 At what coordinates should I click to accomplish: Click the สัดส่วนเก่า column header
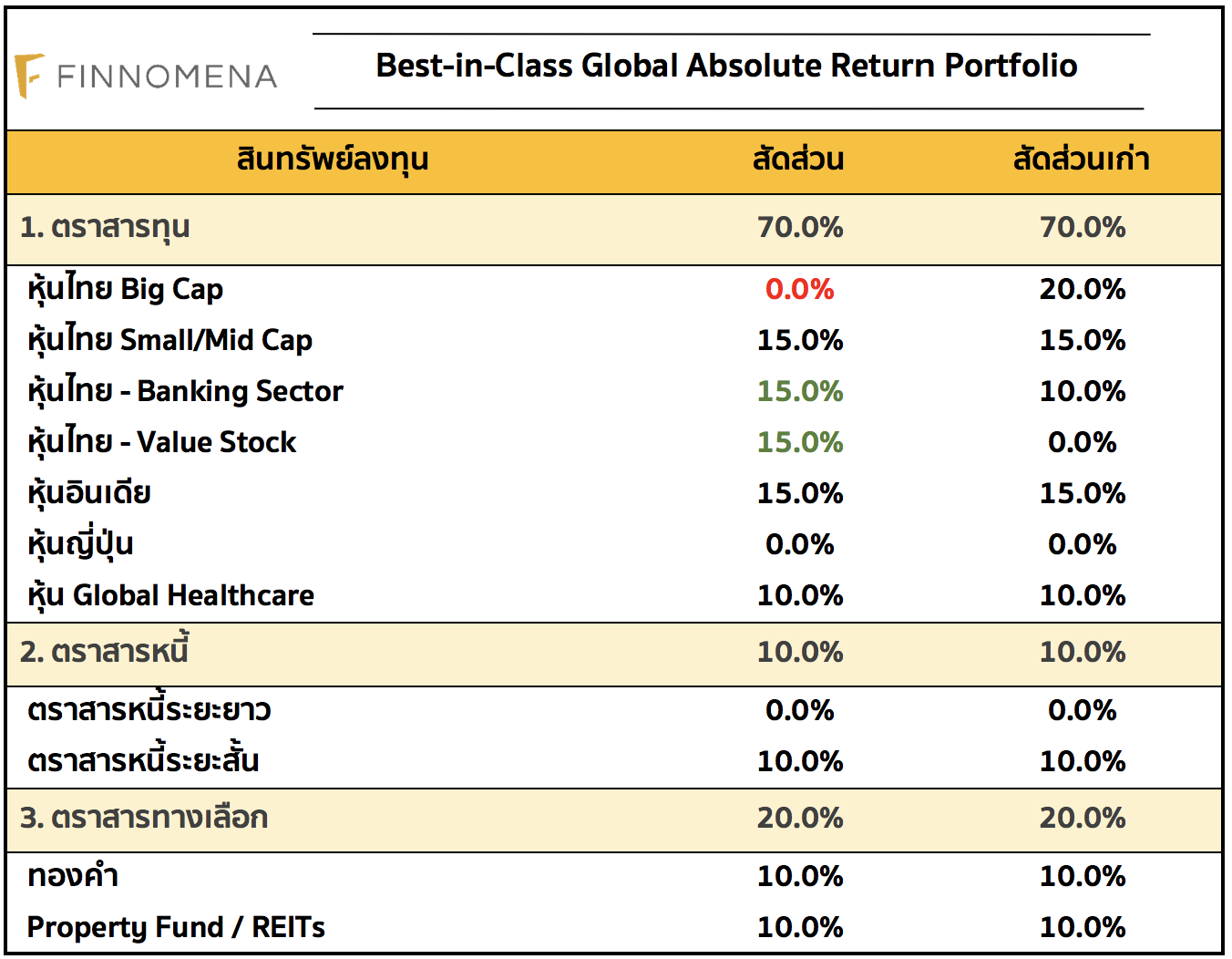(x=1082, y=160)
